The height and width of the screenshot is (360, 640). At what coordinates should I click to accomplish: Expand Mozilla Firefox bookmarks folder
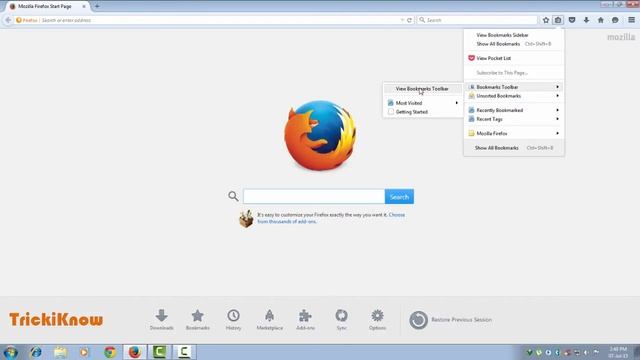pyautogui.click(x=513, y=133)
